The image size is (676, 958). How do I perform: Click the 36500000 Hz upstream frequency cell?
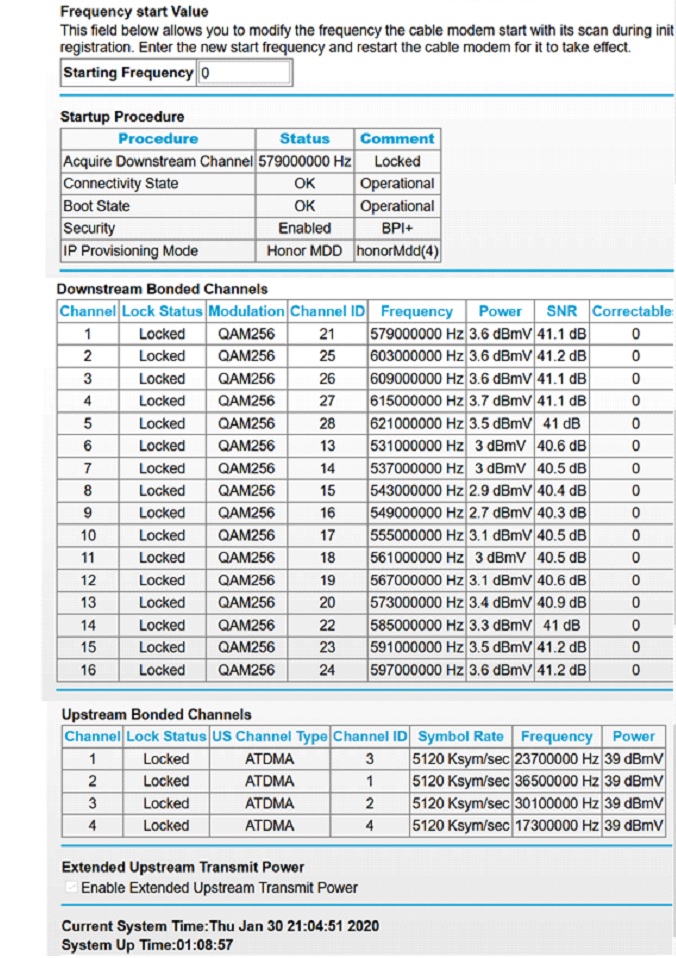pyautogui.click(x=557, y=781)
